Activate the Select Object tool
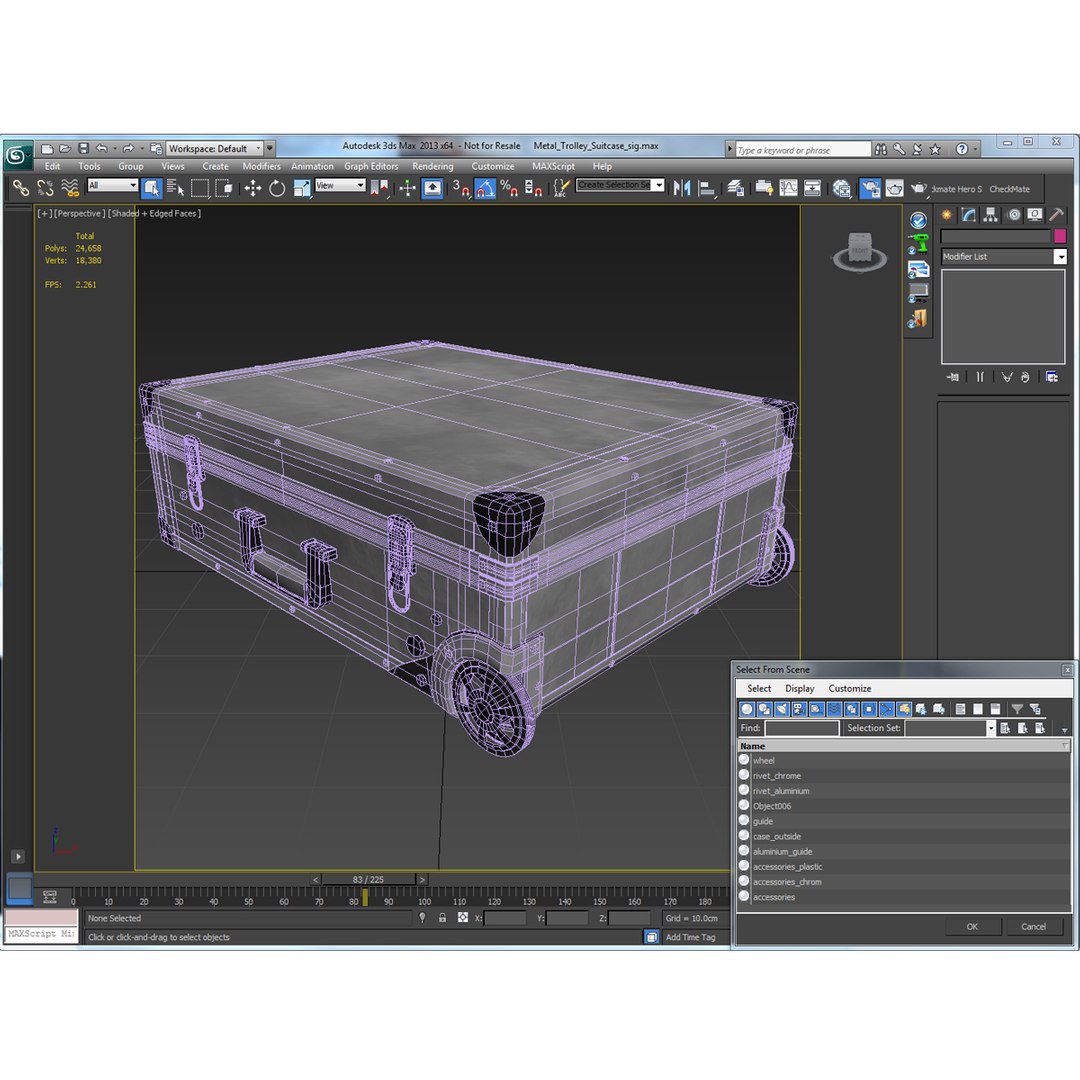 [152, 187]
